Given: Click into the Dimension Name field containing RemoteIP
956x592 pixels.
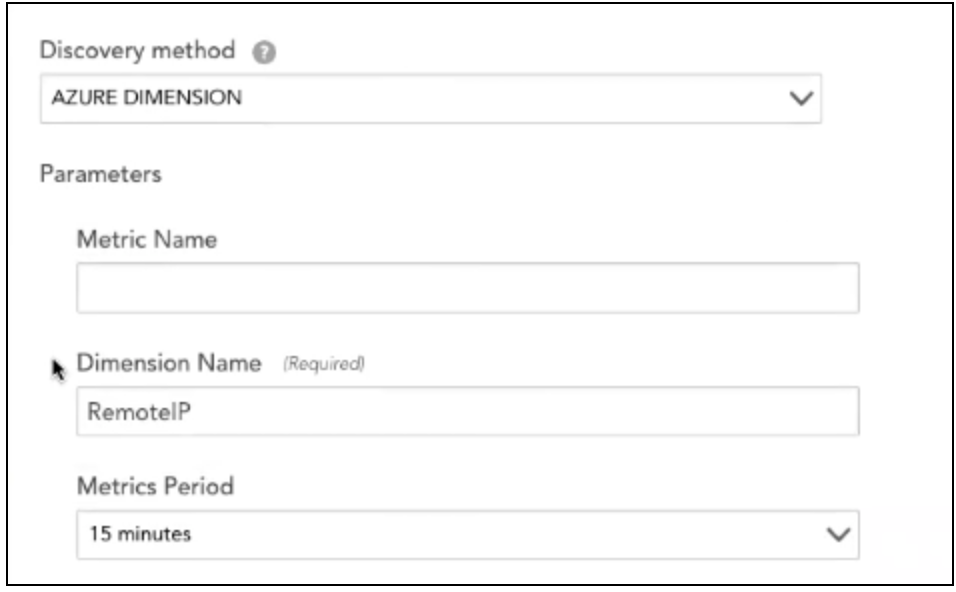Looking at the screenshot, I should coord(468,411).
